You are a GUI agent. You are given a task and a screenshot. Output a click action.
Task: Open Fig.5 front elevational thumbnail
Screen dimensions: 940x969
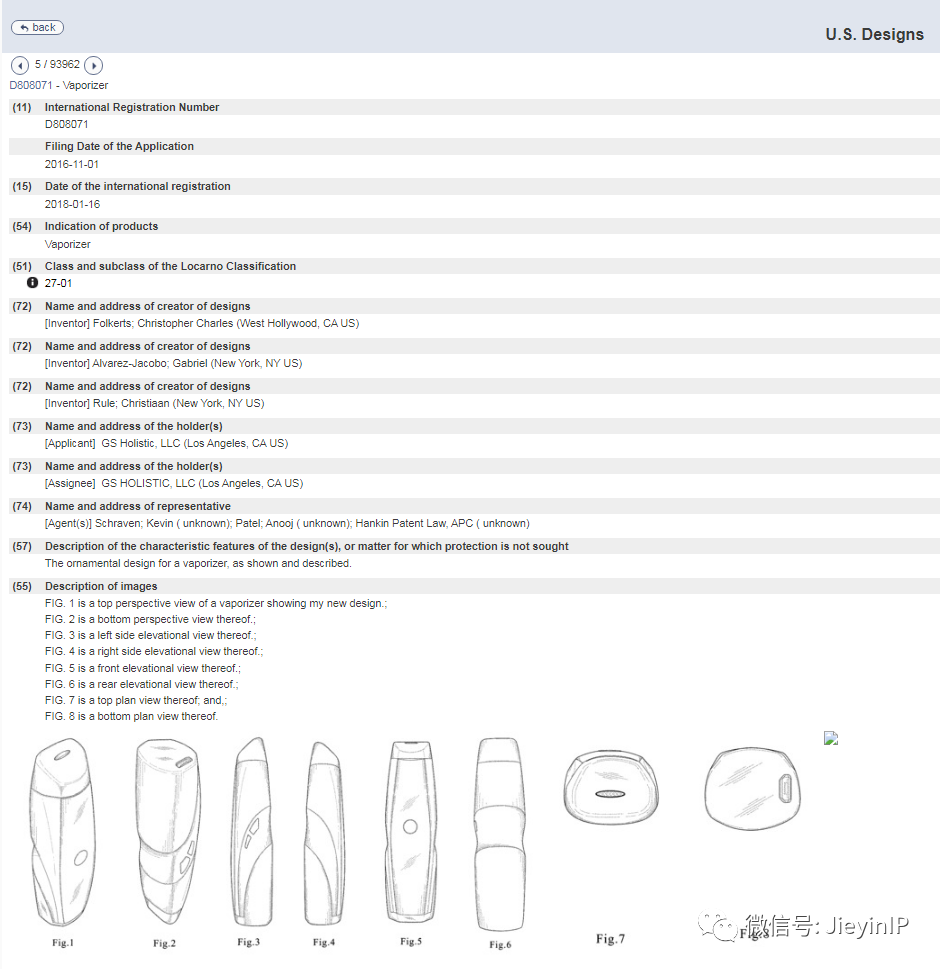(x=411, y=831)
